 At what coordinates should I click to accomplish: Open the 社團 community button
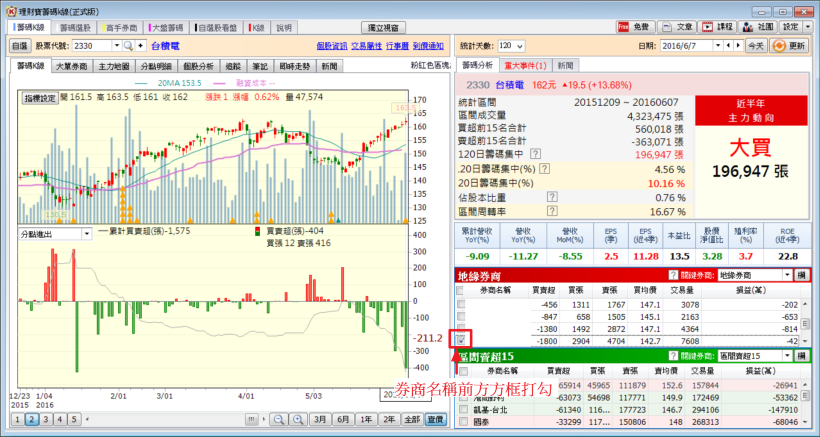(x=758, y=27)
